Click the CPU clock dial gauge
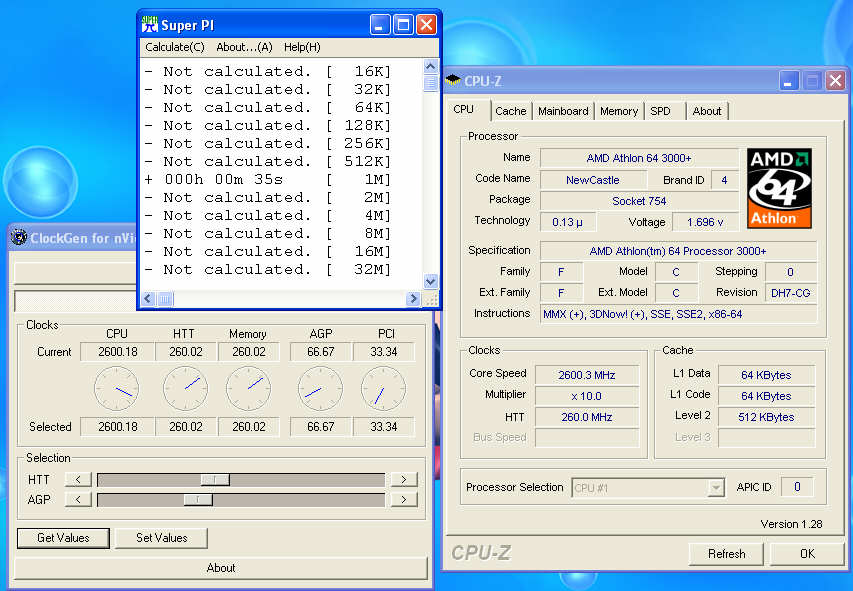Screen dimensions: 853x591 tap(116, 389)
